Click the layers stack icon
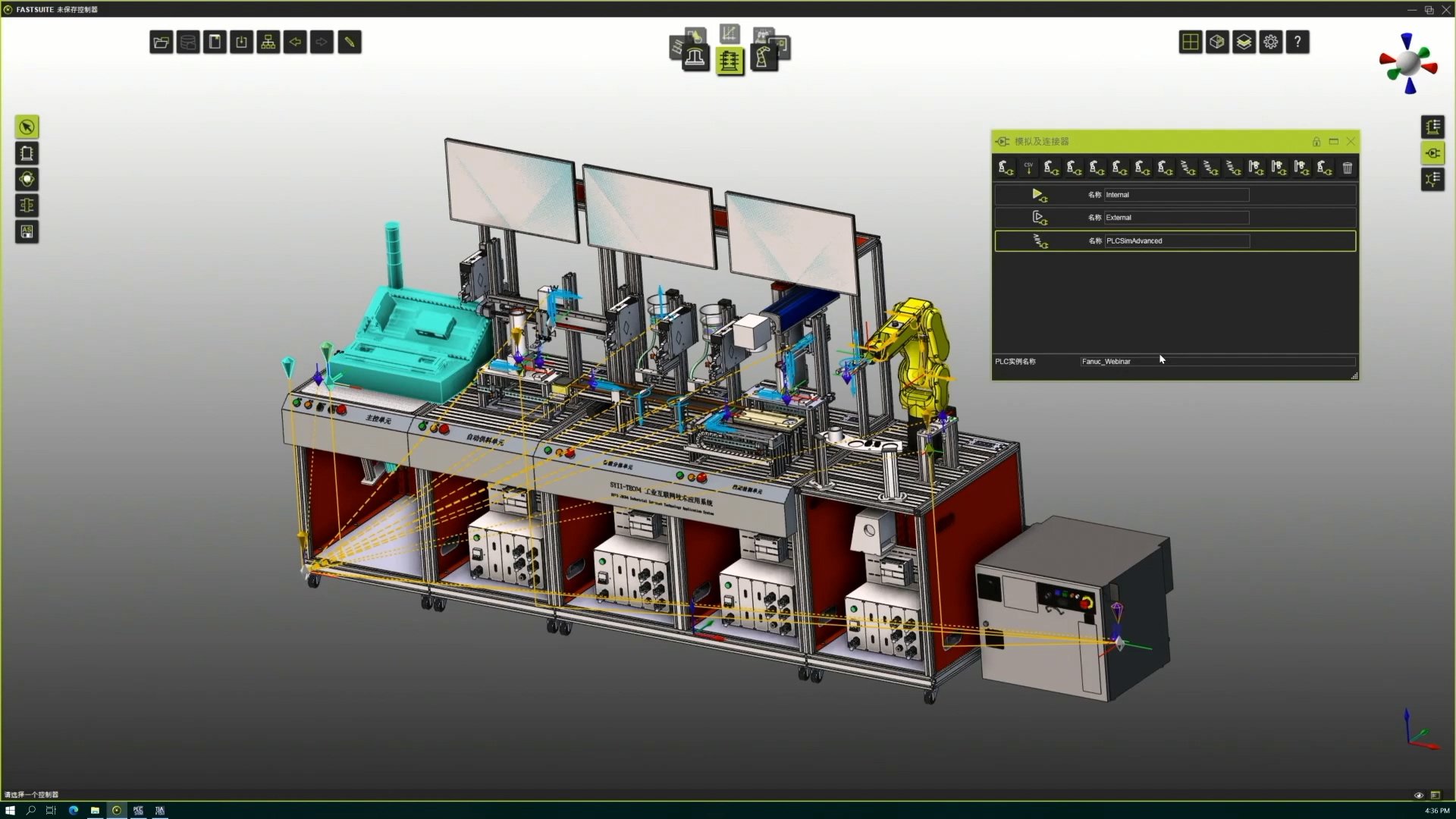This screenshot has width=1456, height=819. 1244,42
